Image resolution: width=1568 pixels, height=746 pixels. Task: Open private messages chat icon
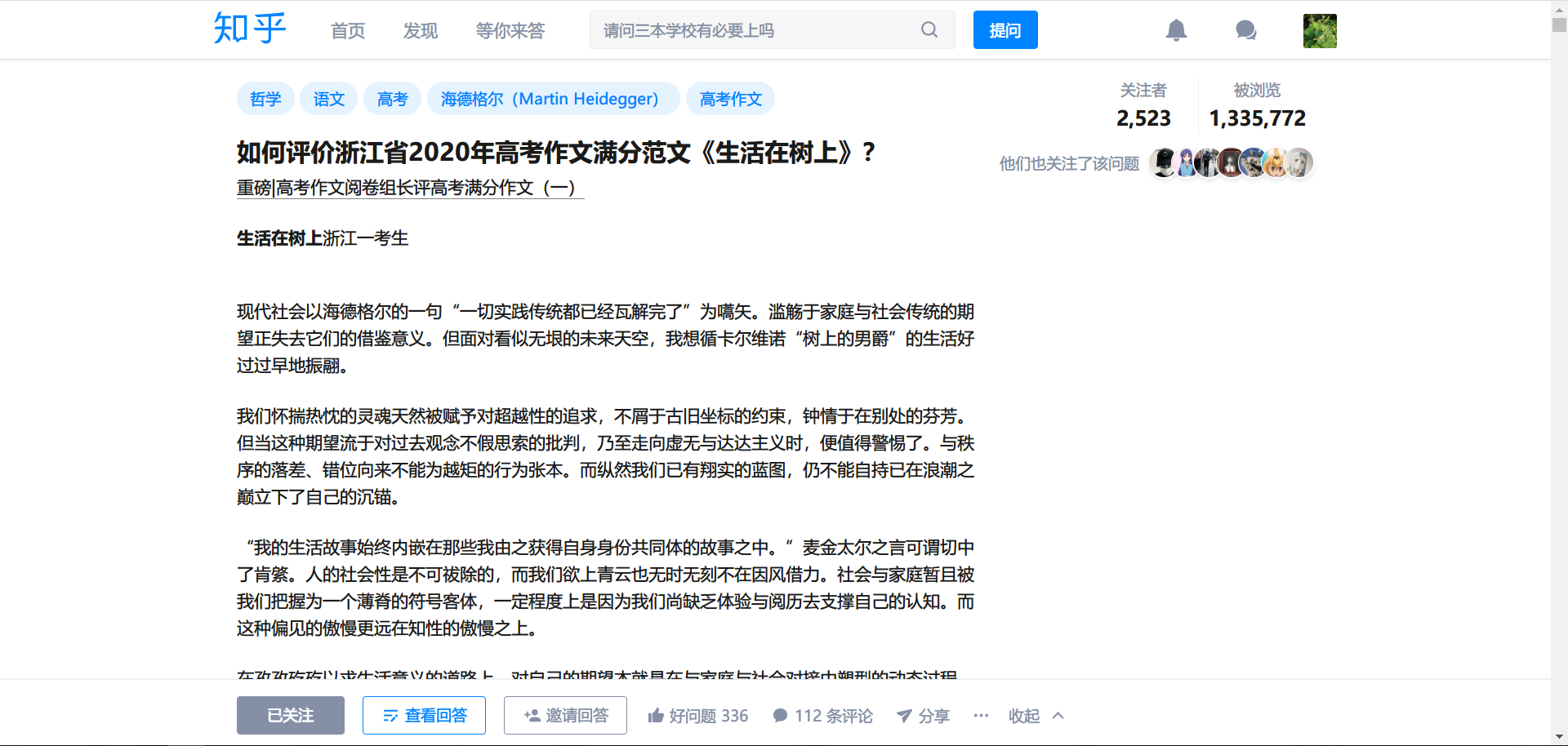pos(1245,30)
